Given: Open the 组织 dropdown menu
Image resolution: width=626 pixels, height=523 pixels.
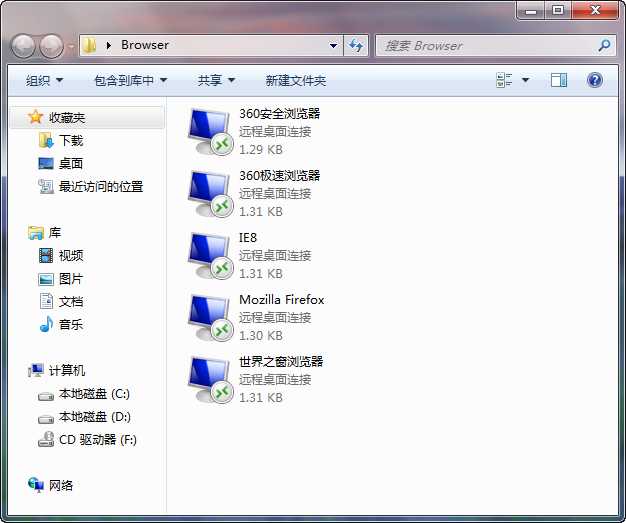Looking at the screenshot, I should pos(44,81).
